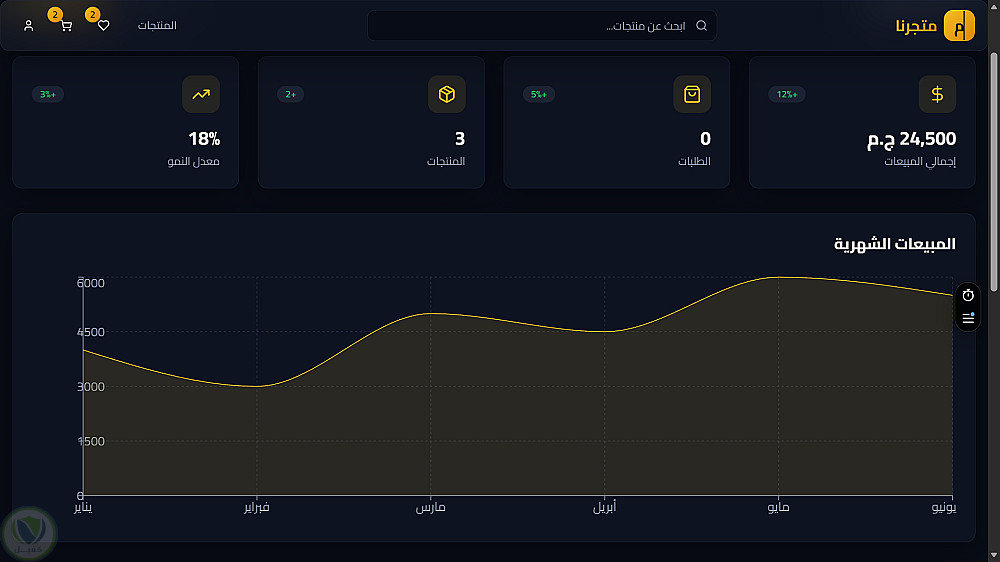Viewport: 1000px width, 562px height.
Task: Click the cart count badge showing 2
Action: 55,14
